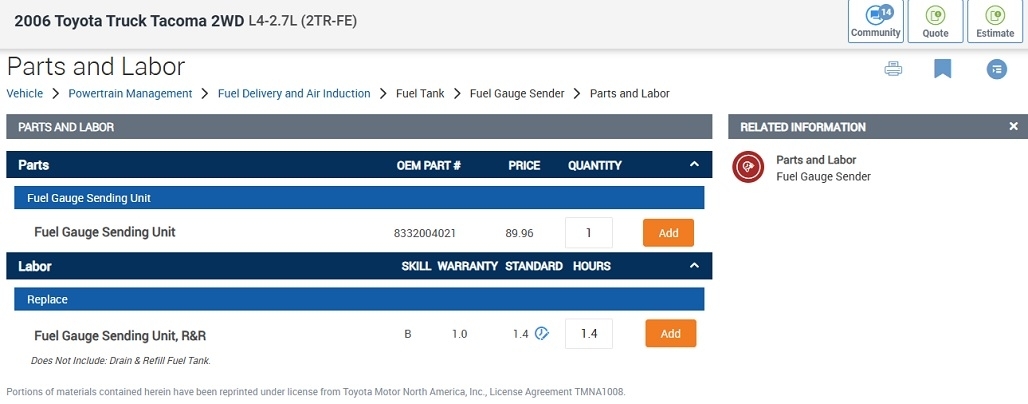Image resolution: width=1028 pixels, height=404 pixels.
Task: Click the standard hours info clock icon
Action: tap(542, 333)
